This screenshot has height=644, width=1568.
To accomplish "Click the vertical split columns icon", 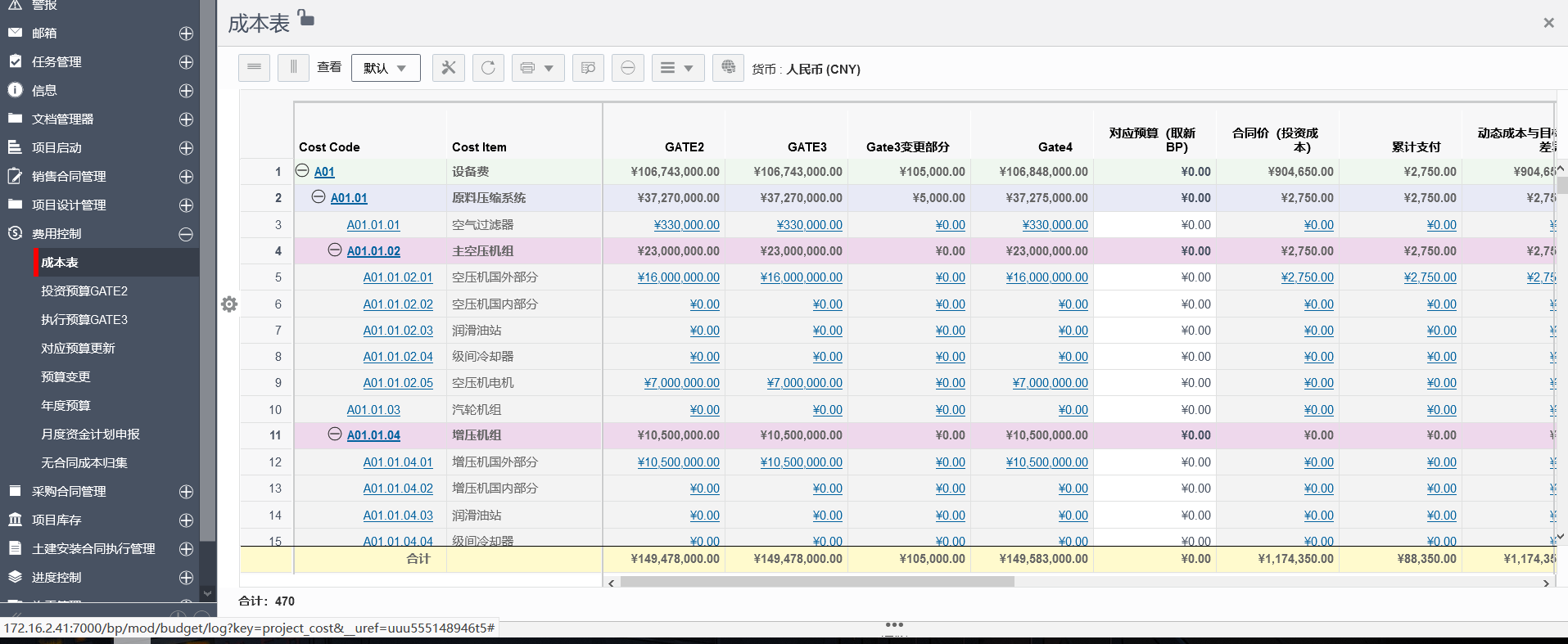I will point(293,68).
